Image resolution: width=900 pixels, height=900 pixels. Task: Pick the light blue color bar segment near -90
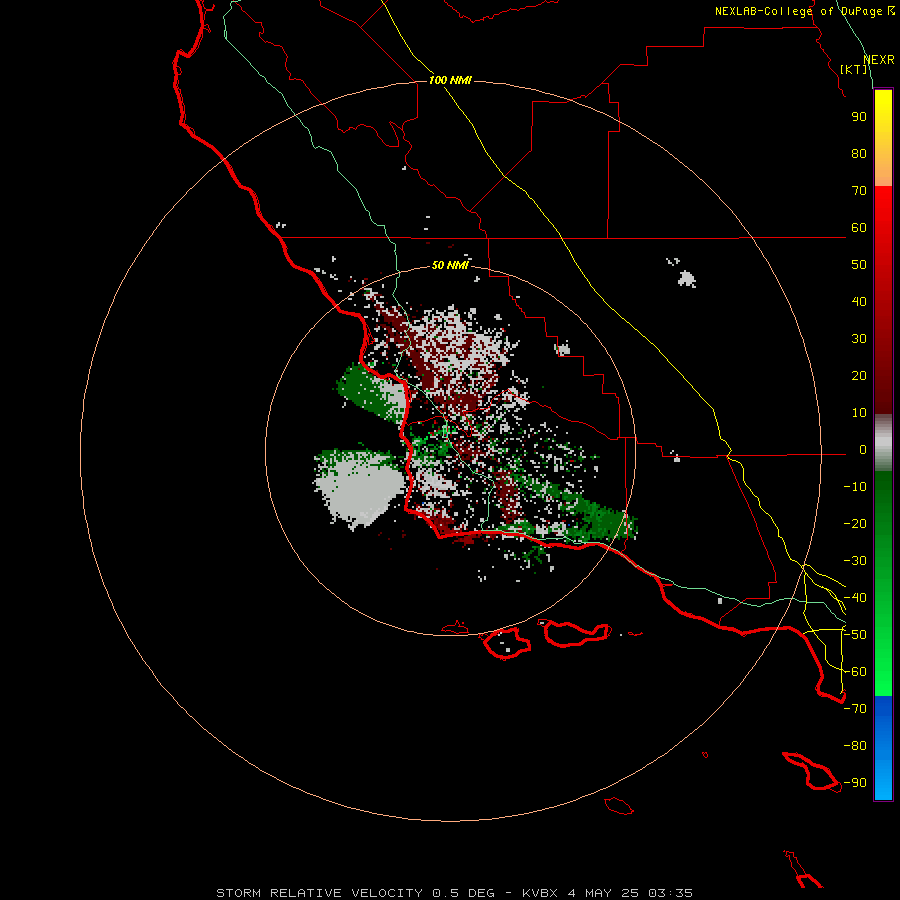pos(883,783)
